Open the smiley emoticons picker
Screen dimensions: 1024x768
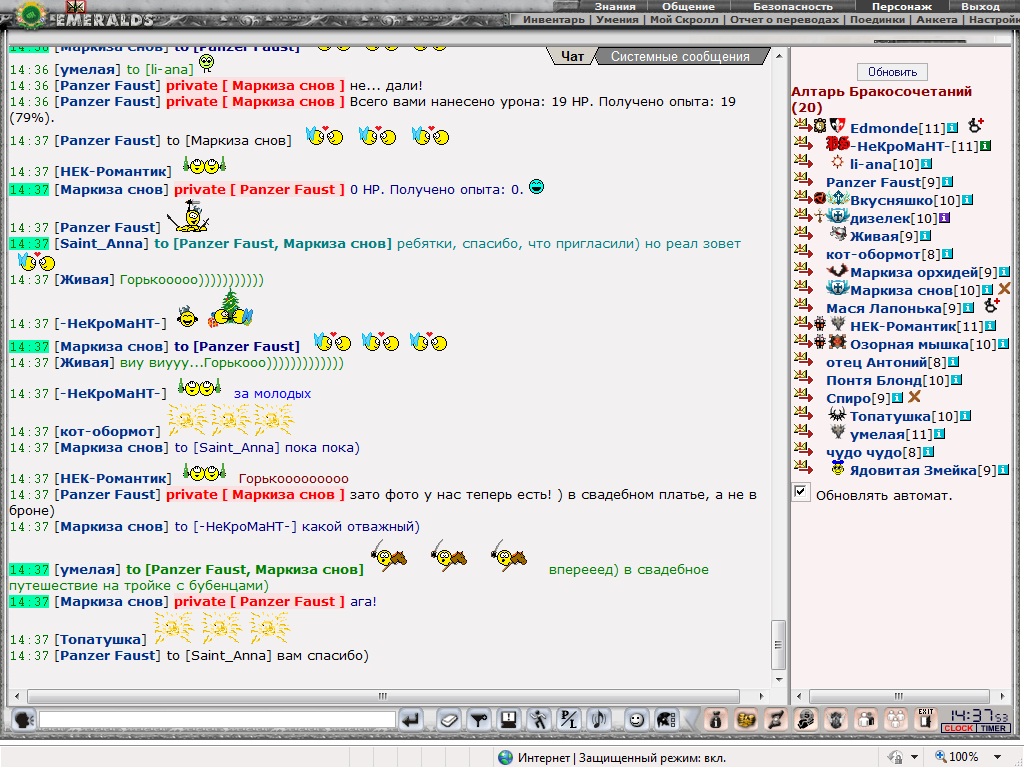tap(636, 720)
